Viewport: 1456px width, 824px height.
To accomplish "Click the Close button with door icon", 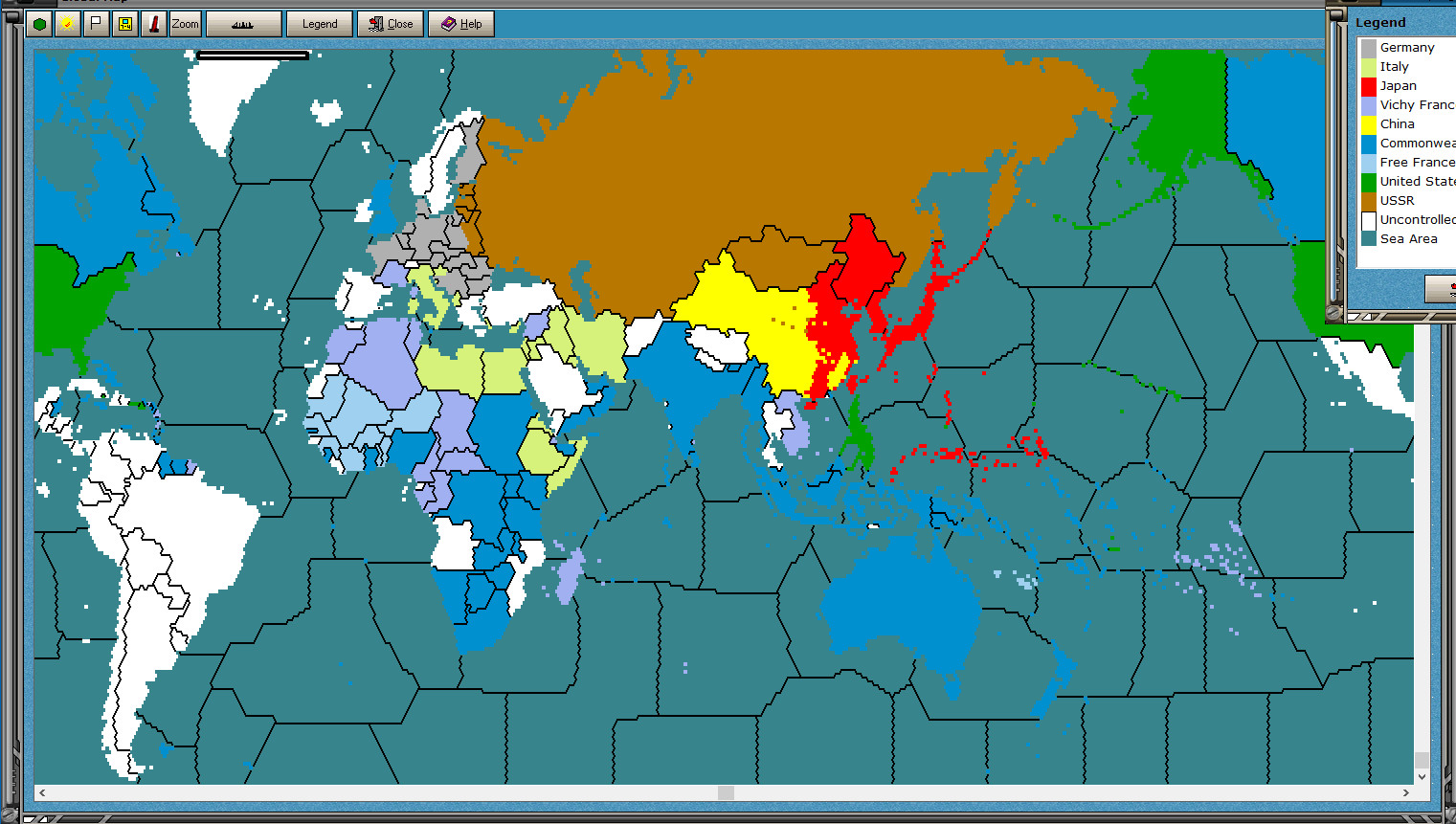I will [391, 24].
